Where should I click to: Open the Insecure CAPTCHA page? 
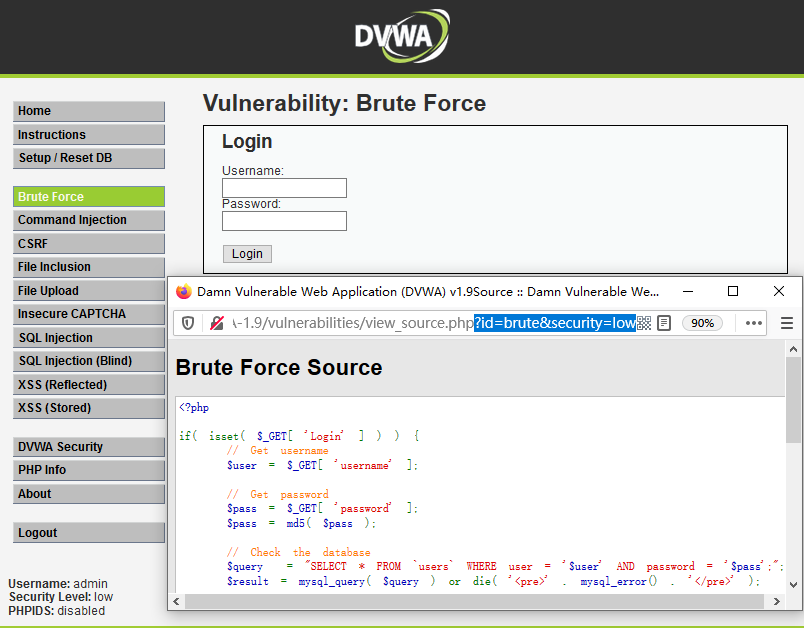89,314
